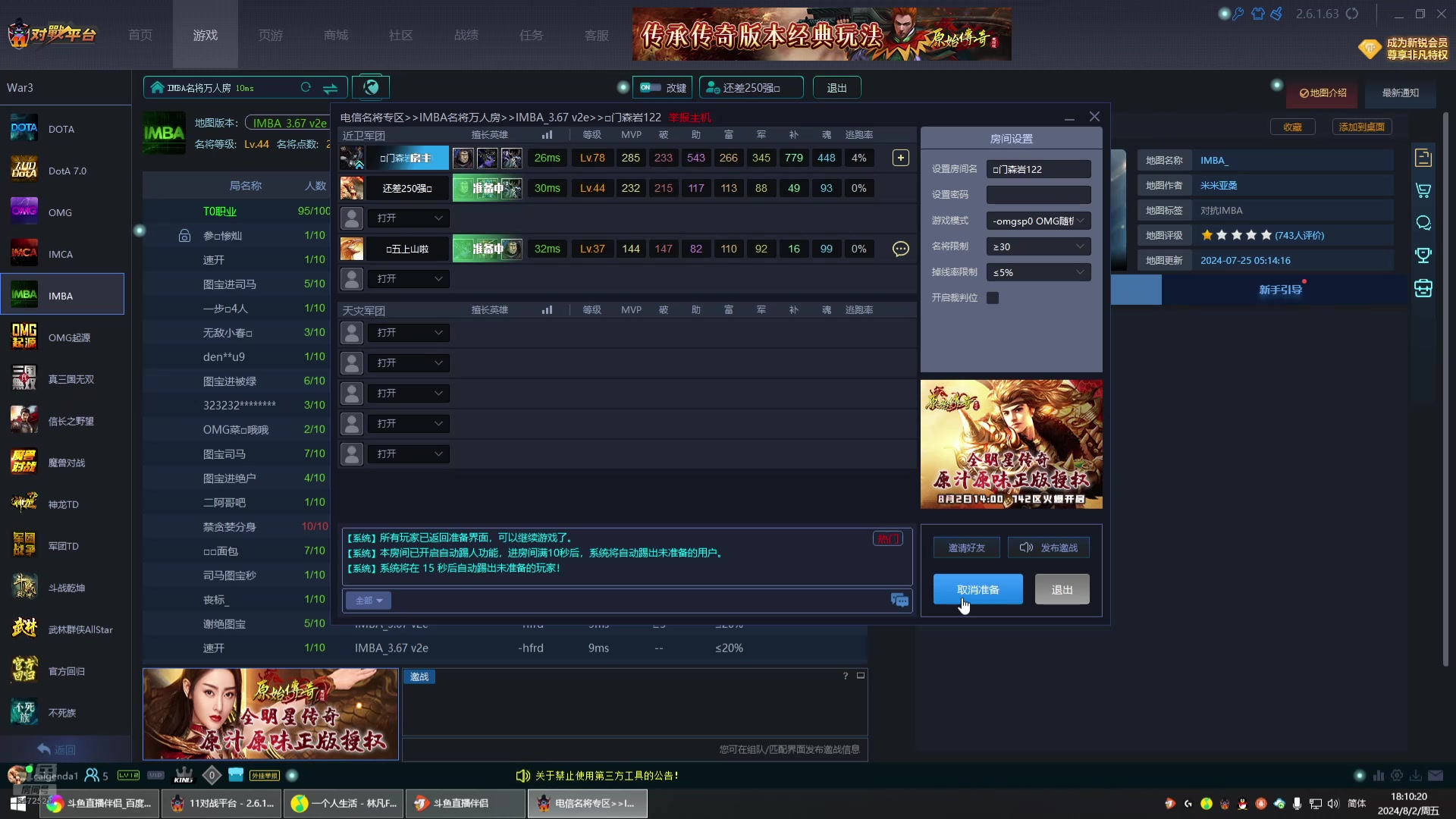Open Windows Start menu

point(18,804)
